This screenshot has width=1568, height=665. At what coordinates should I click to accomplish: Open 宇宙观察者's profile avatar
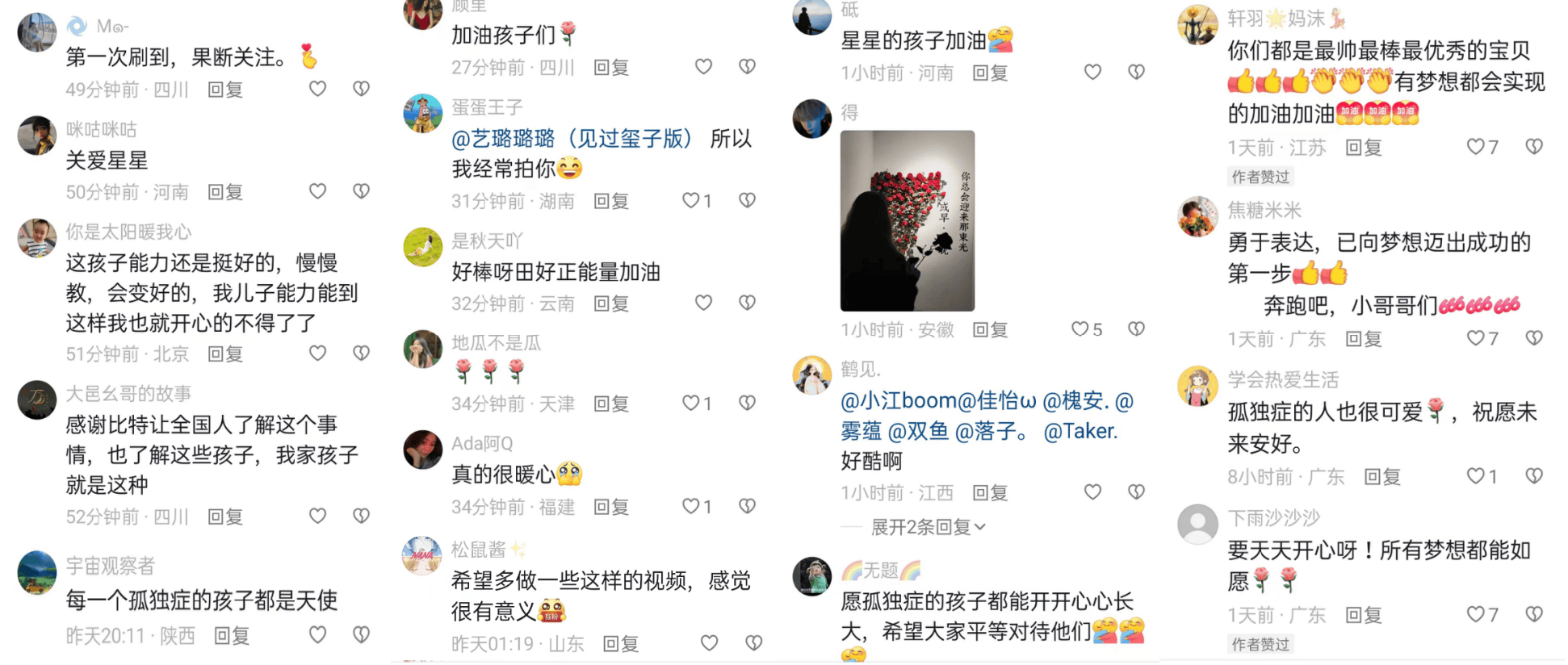[37, 572]
